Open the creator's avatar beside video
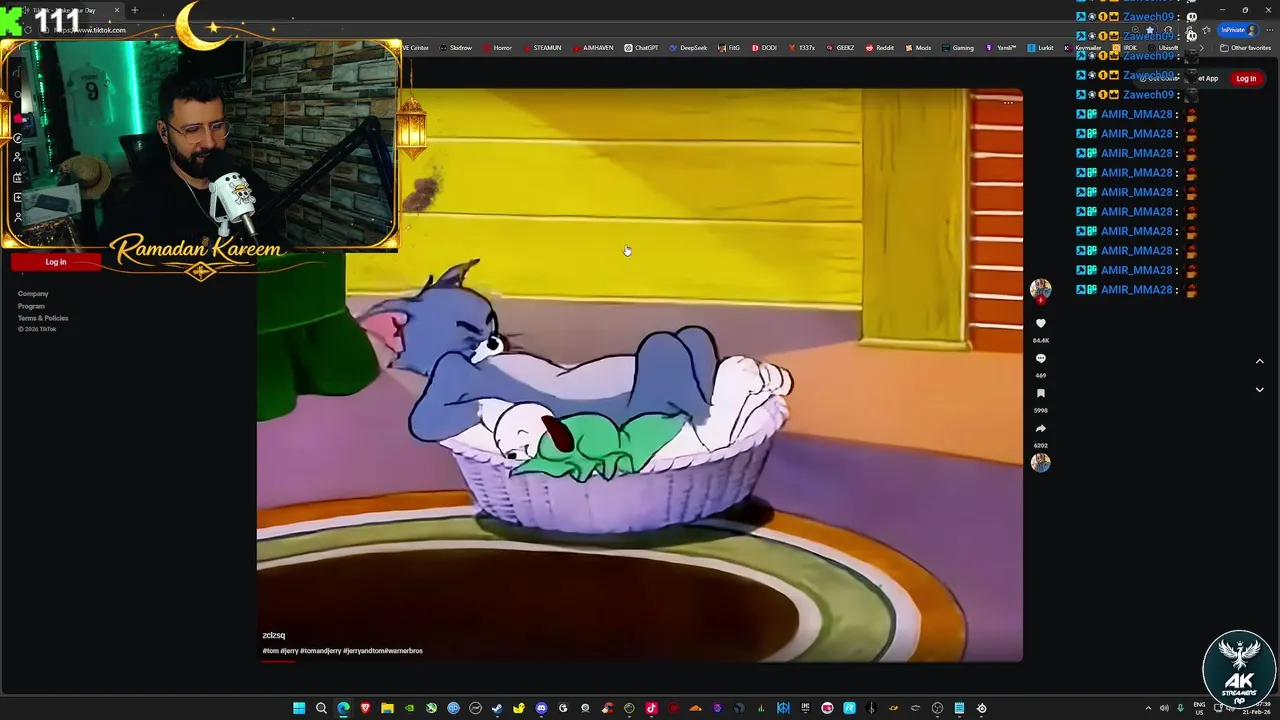The image size is (1280, 720). point(1041,289)
